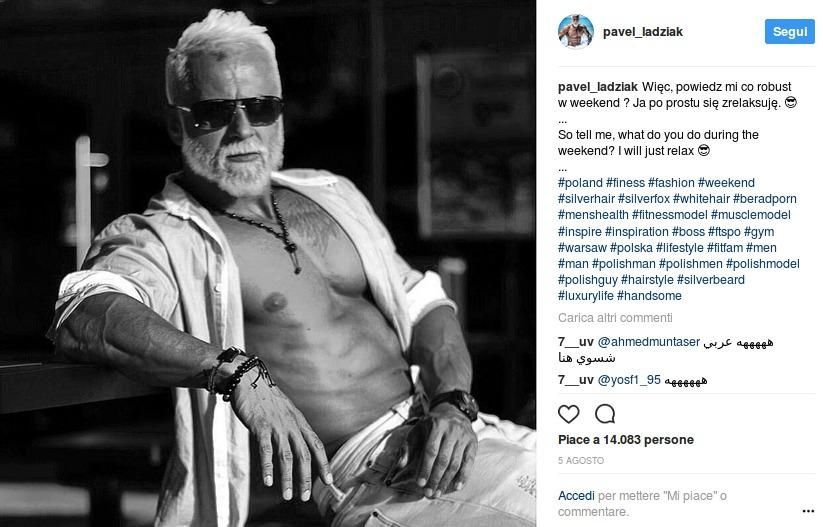Image resolution: width=823 pixels, height=527 pixels.
Task: Open the @yosf1_95 mention
Action: pyautogui.click(x=629, y=380)
